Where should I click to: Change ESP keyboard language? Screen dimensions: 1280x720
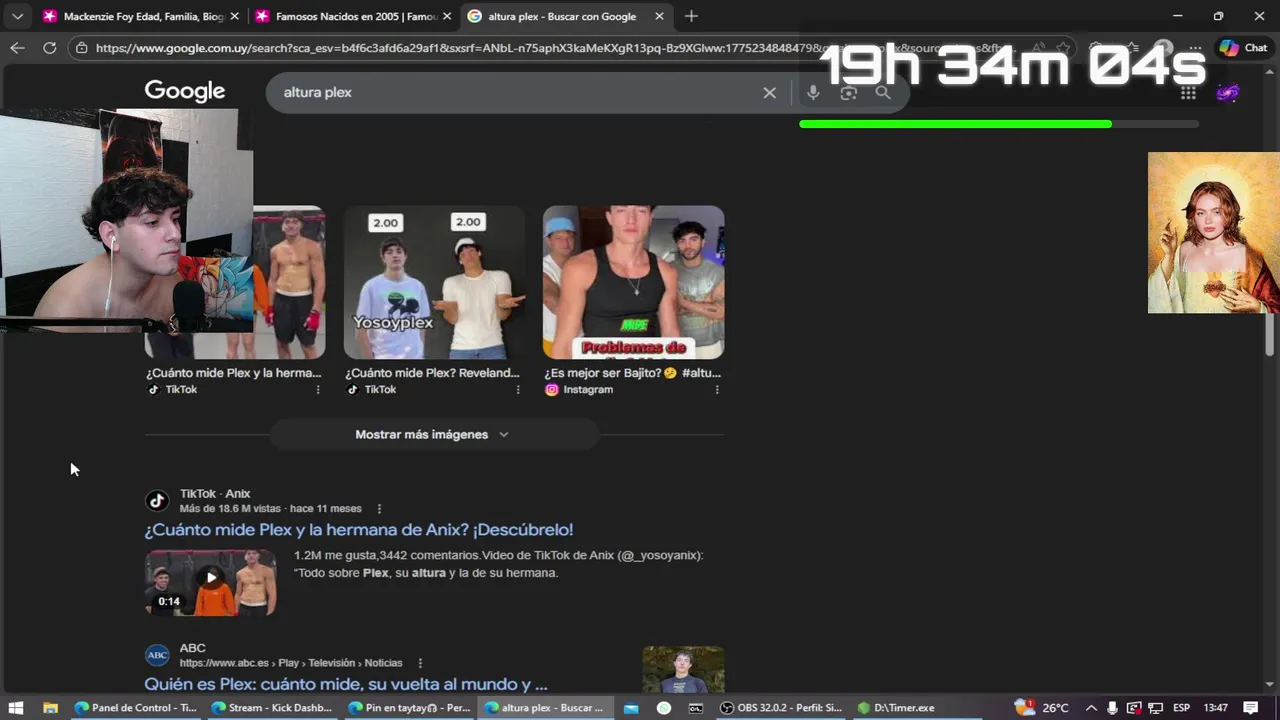1181,707
